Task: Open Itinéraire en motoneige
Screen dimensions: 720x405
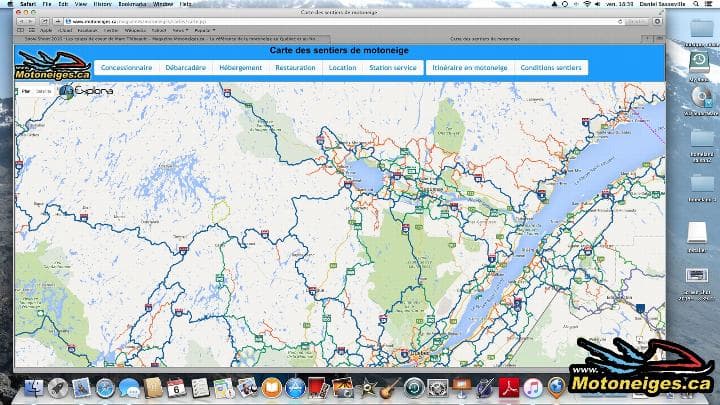Action: point(470,68)
